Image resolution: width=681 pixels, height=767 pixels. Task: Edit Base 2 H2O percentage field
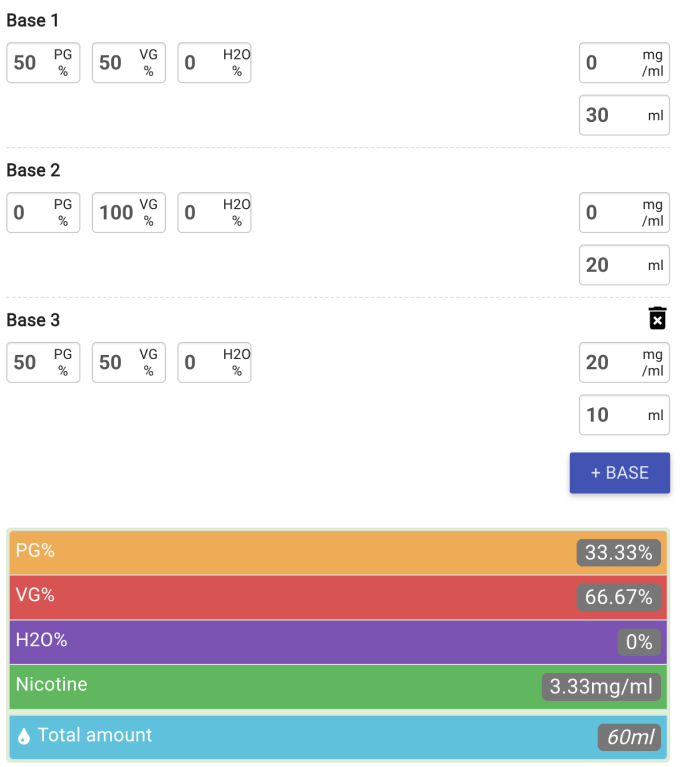tap(214, 212)
